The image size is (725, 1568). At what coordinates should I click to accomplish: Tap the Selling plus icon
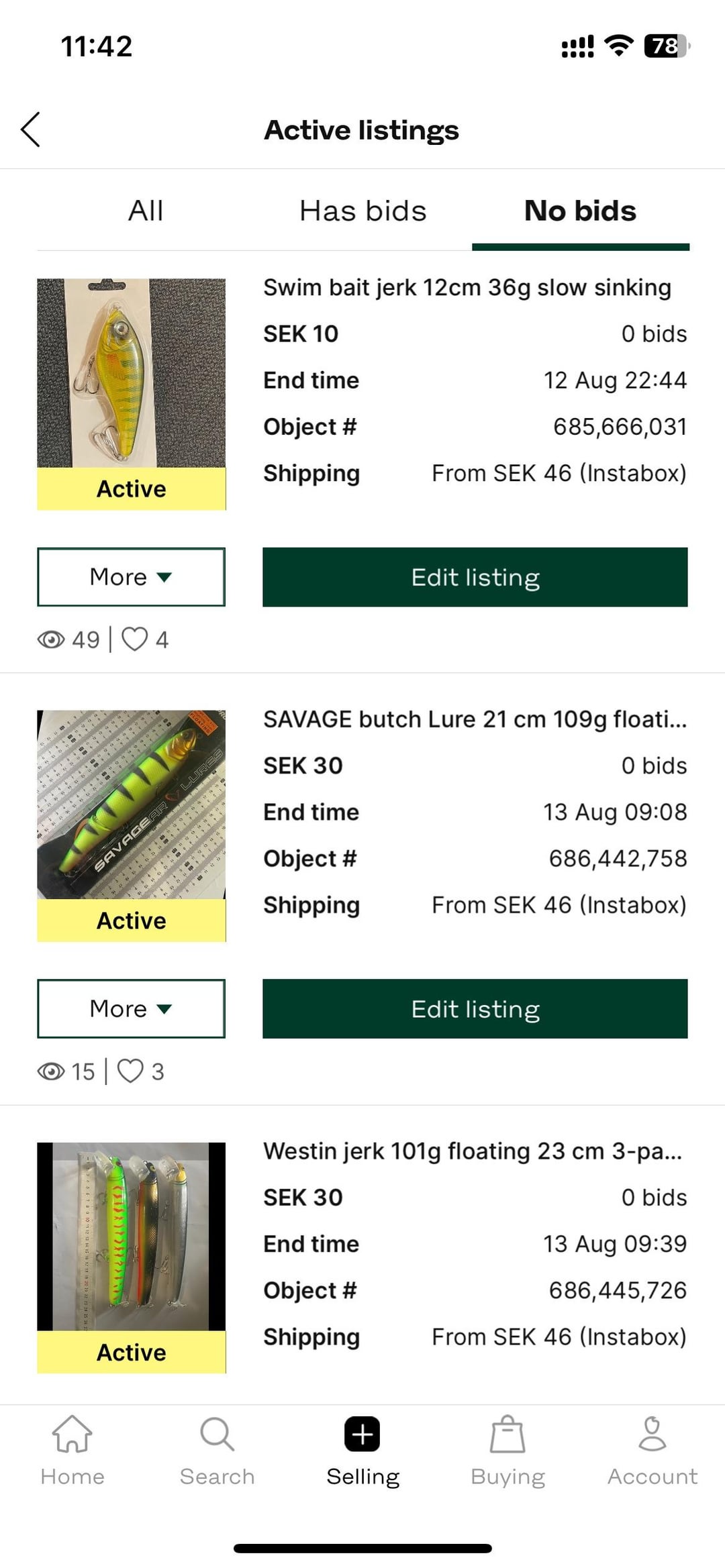click(362, 1434)
